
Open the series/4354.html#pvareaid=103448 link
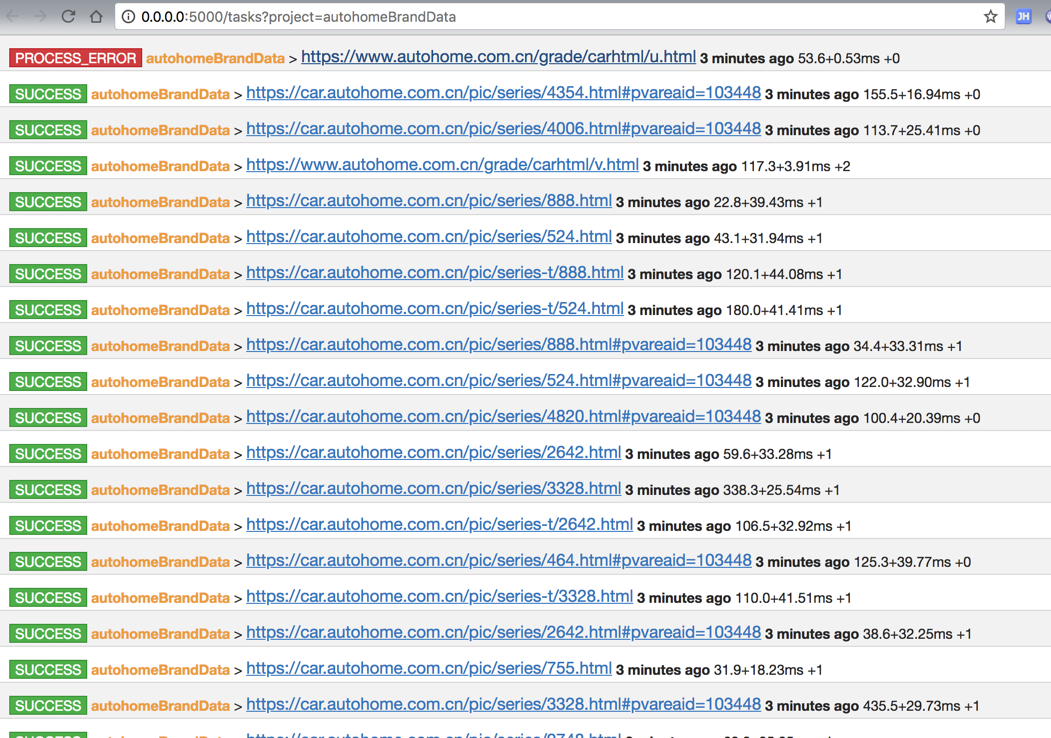coord(503,93)
